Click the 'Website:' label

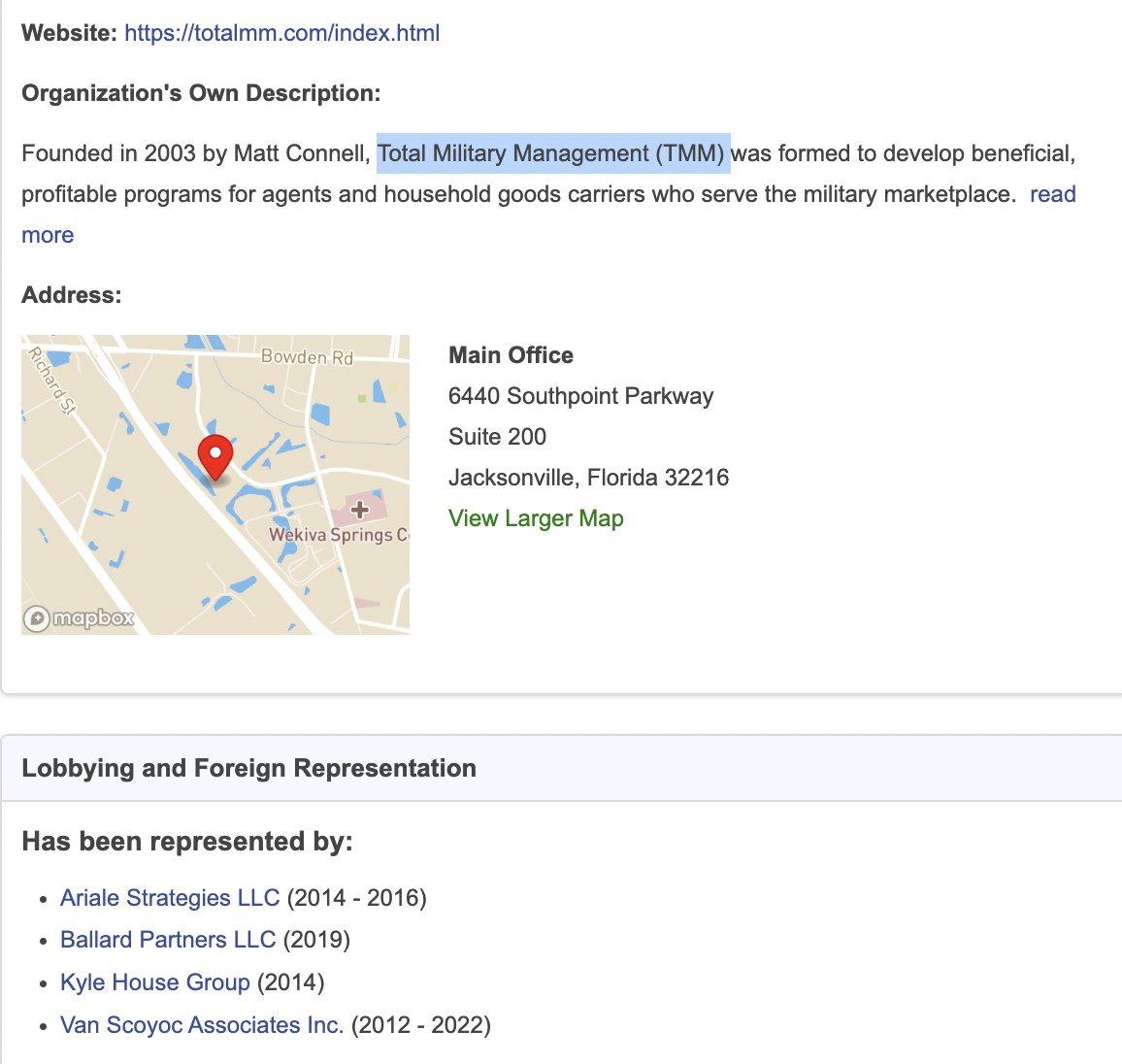click(x=70, y=33)
